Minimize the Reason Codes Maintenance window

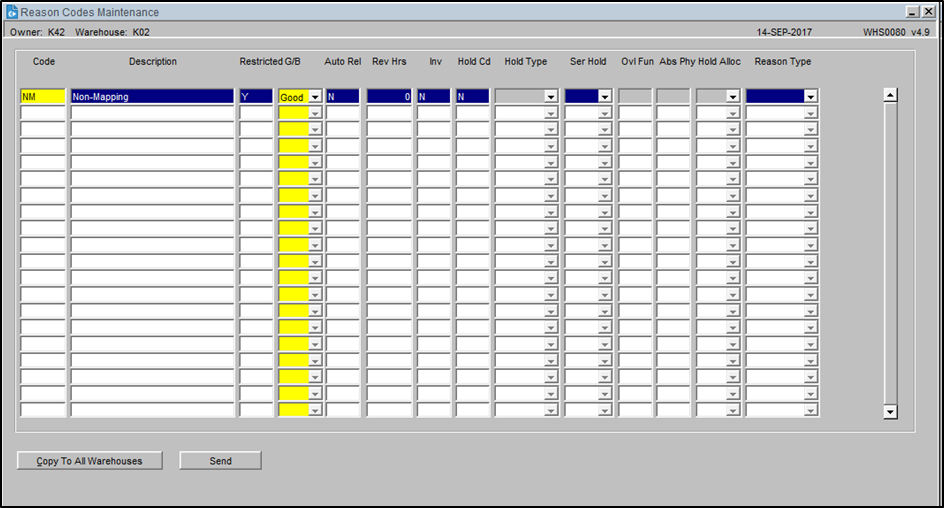913,12
